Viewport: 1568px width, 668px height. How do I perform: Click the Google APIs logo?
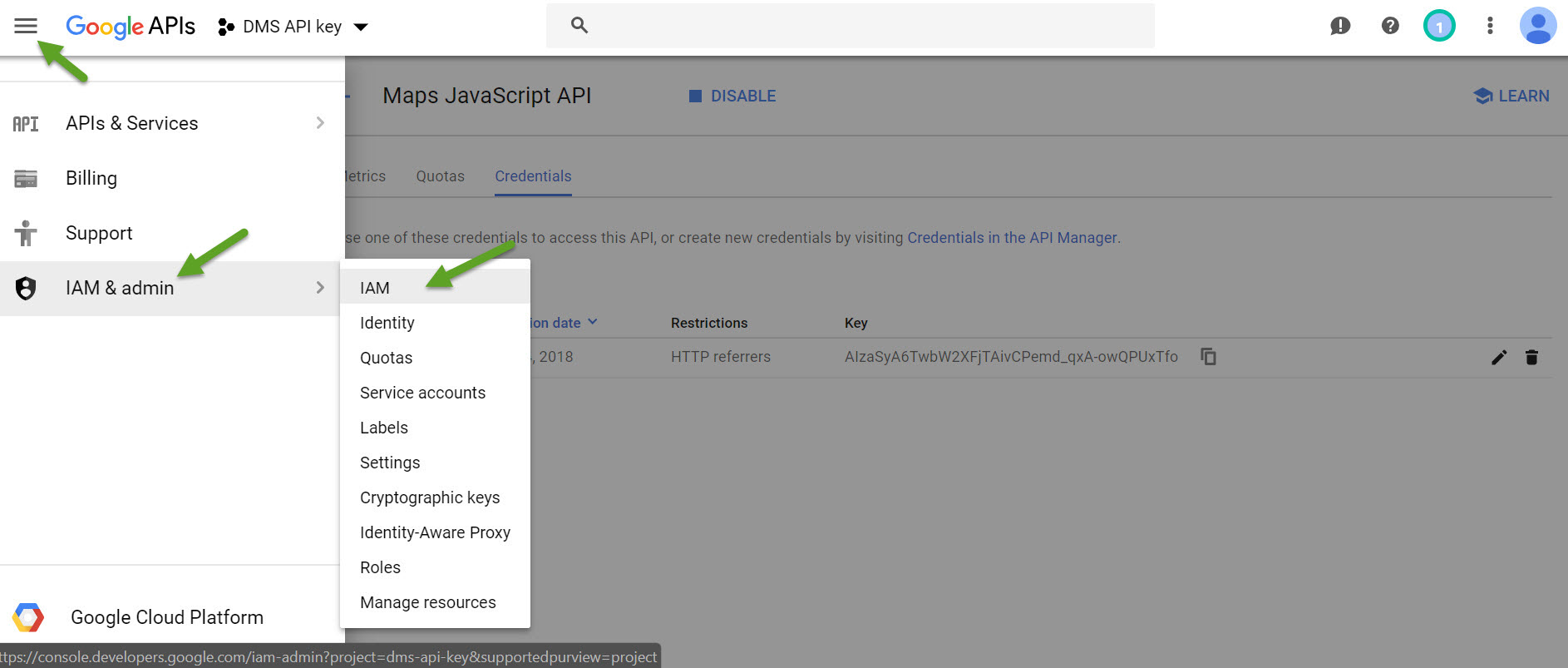[131, 27]
